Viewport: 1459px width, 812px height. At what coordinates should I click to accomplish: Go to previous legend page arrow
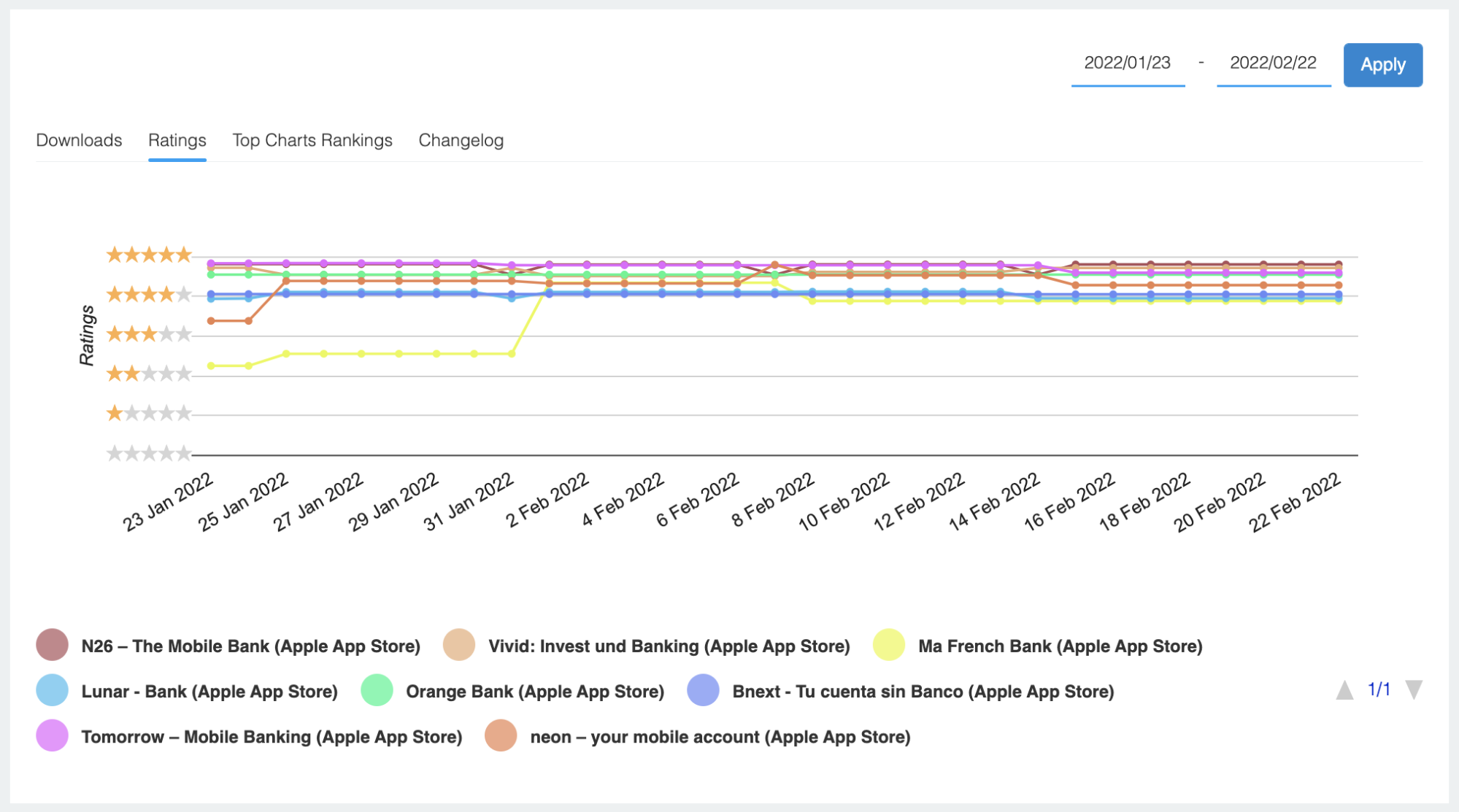pos(1344,689)
